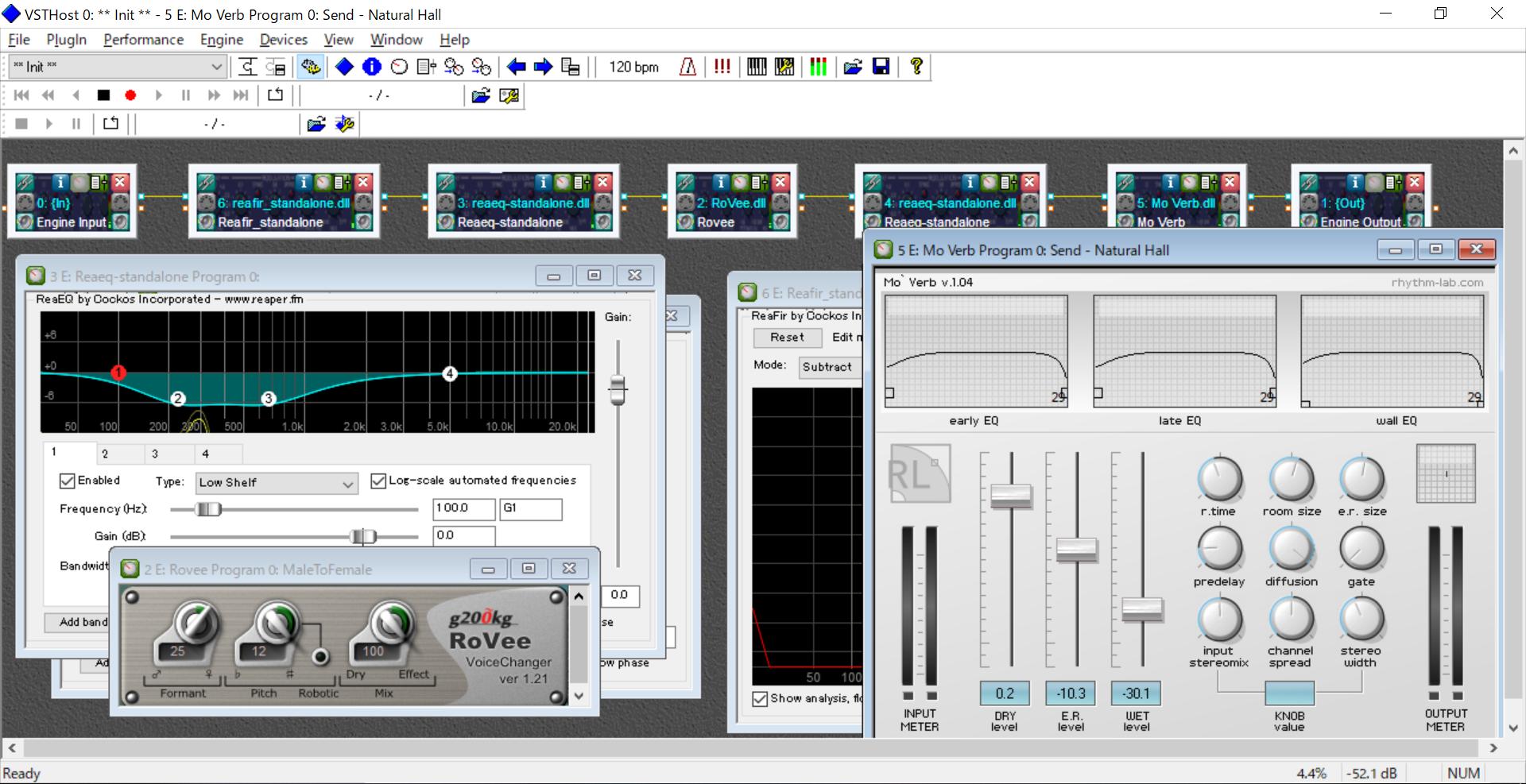
Task: Click the info icon on the Mo Verb.dll module
Action: [x=1170, y=182]
